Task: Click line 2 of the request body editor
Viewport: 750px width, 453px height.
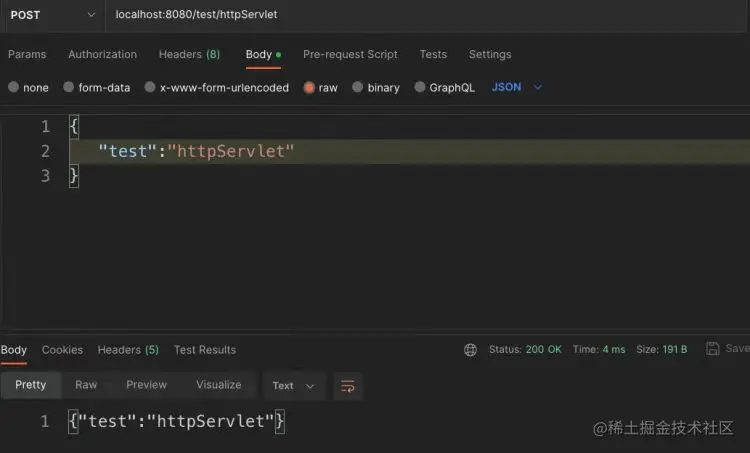Action: (409, 152)
